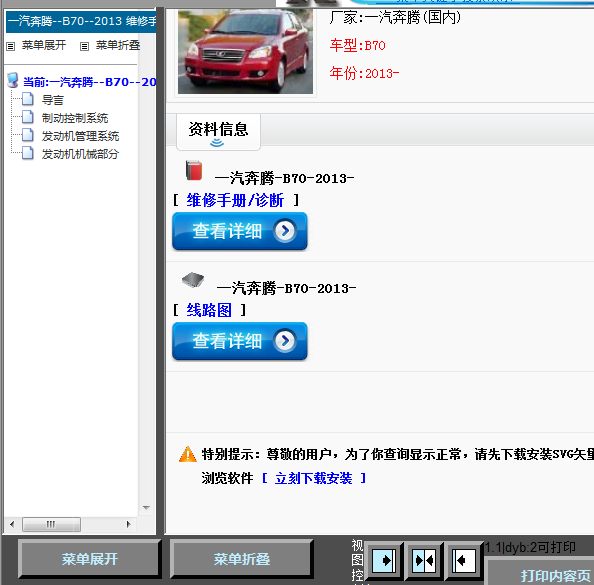Click the 年份:2013- text

(x=364, y=73)
